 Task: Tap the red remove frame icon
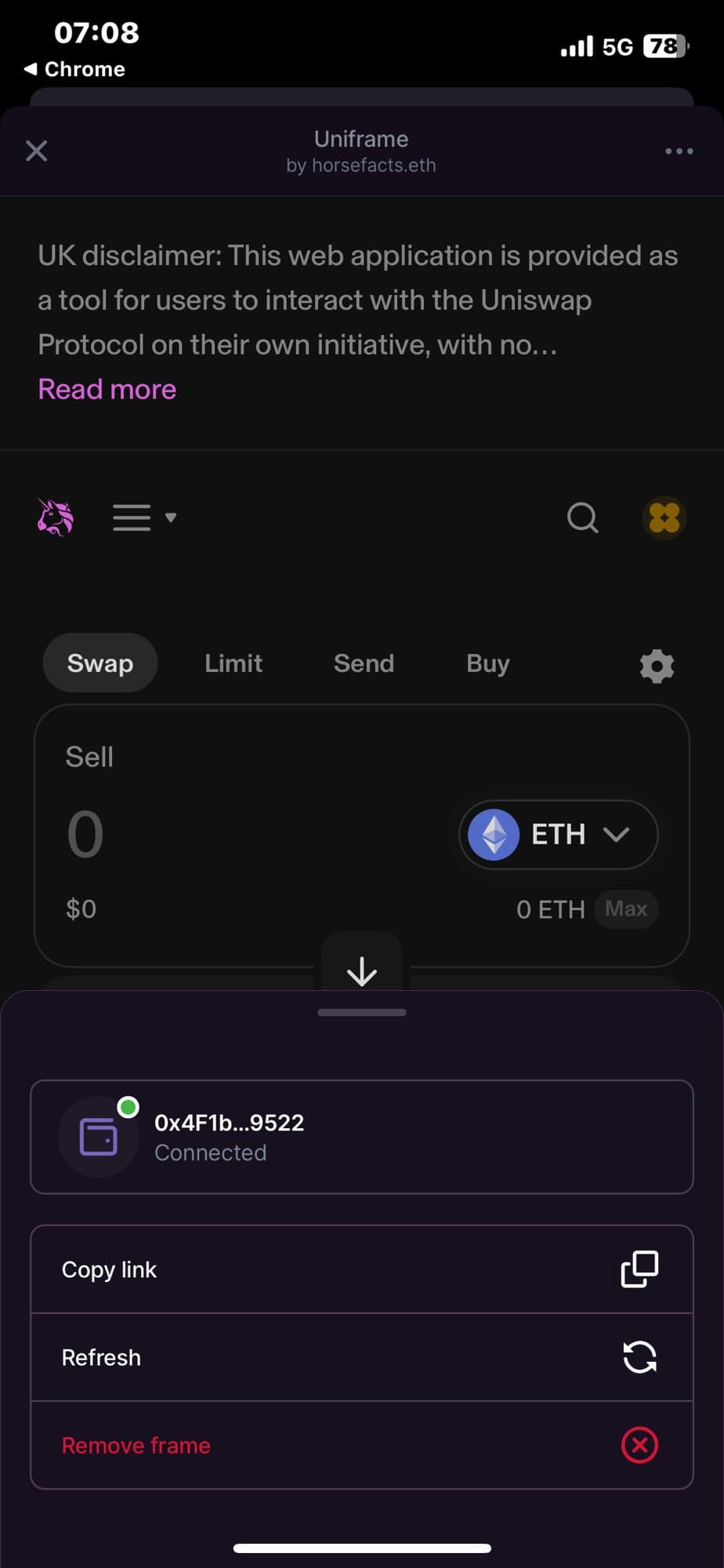pyautogui.click(x=639, y=1445)
